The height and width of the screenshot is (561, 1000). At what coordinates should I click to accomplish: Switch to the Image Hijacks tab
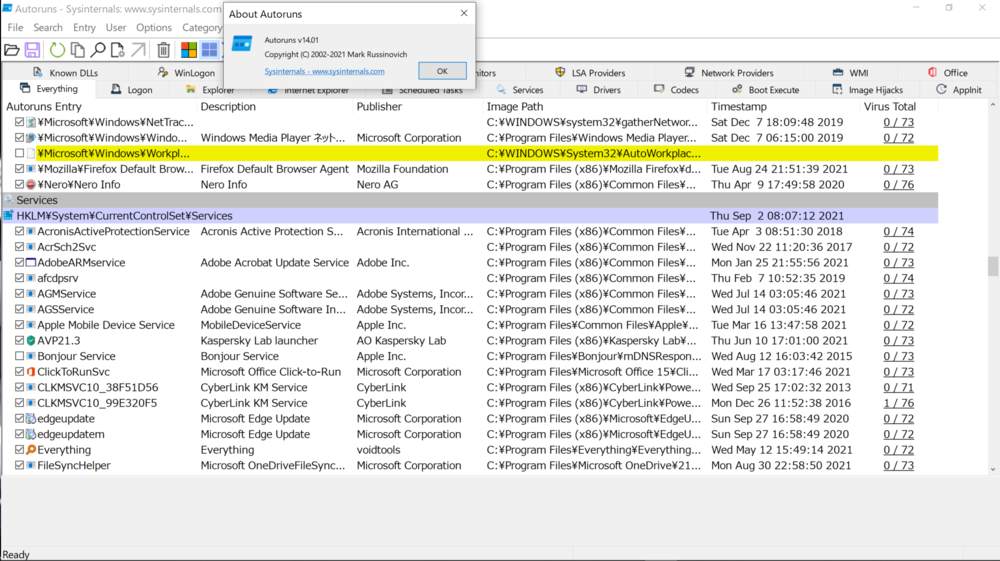(x=867, y=90)
